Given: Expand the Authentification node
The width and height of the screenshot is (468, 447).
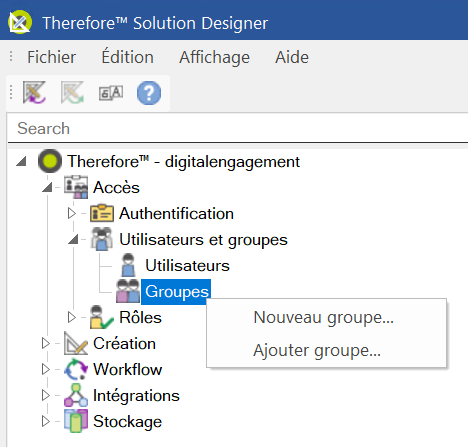Looking at the screenshot, I should 72,213.
